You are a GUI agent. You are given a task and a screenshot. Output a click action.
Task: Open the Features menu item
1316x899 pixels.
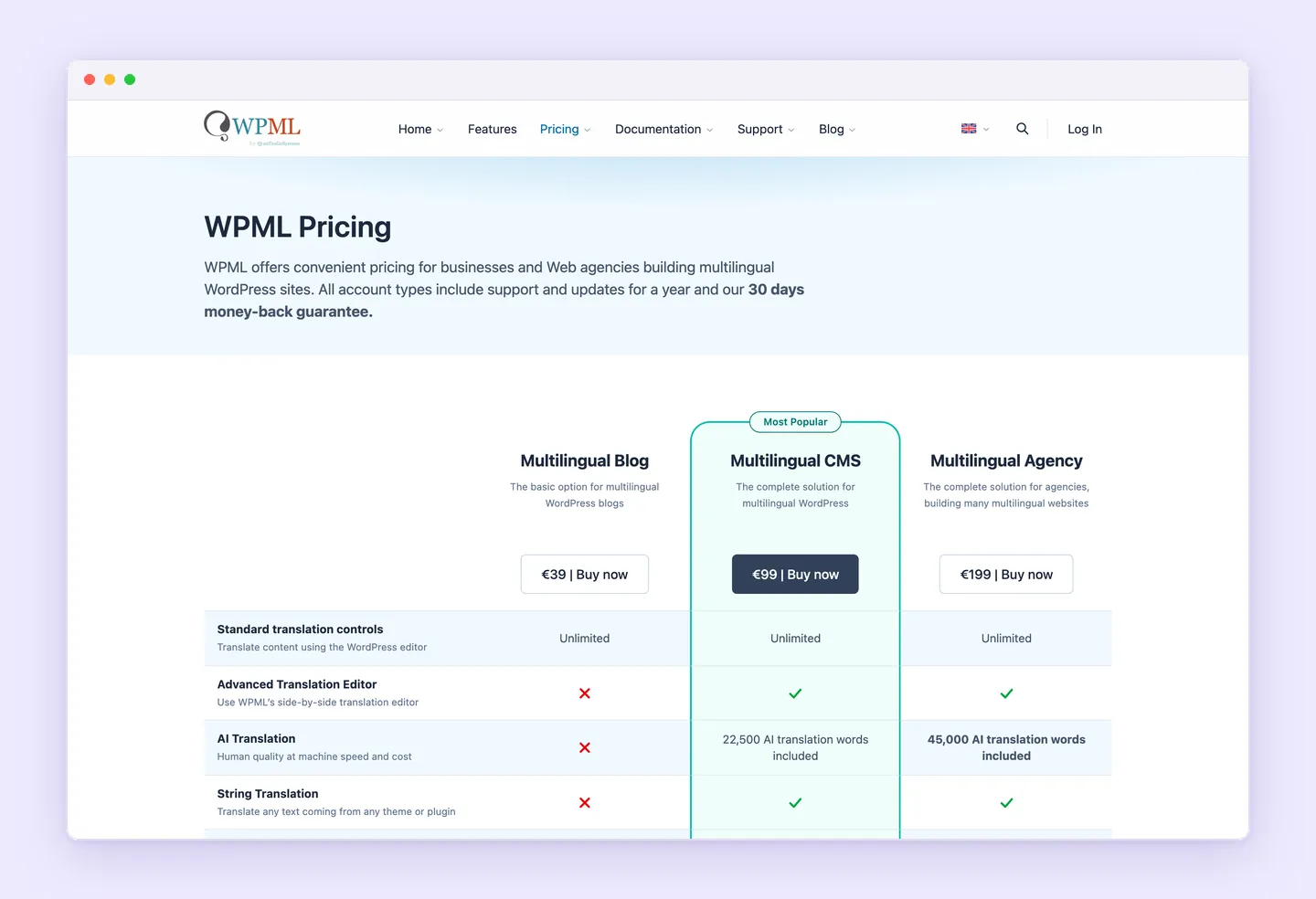point(493,129)
